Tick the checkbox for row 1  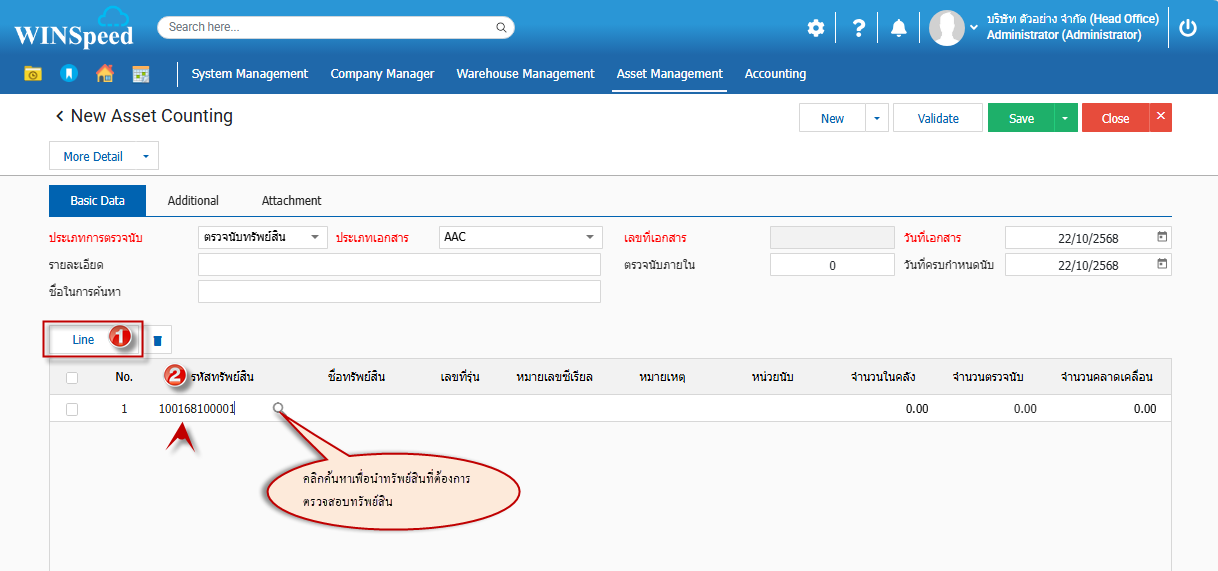click(72, 409)
